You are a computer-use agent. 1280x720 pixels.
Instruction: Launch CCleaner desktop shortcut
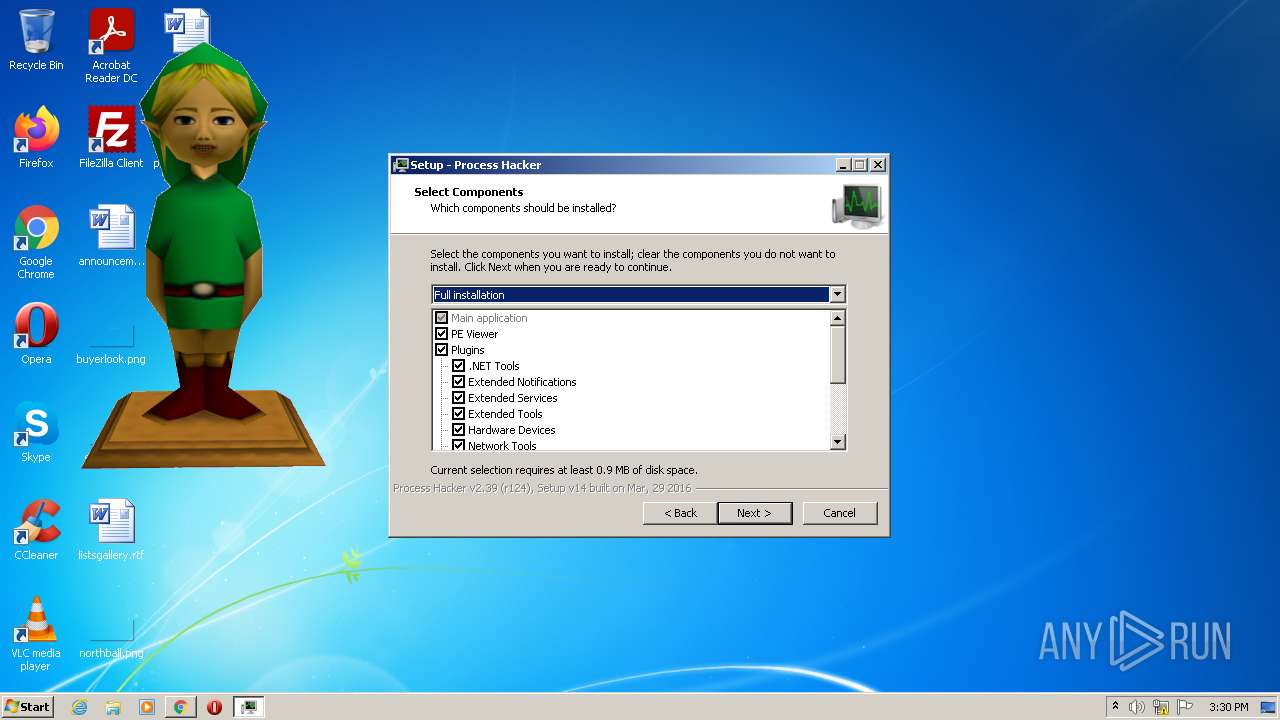click(x=36, y=530)
